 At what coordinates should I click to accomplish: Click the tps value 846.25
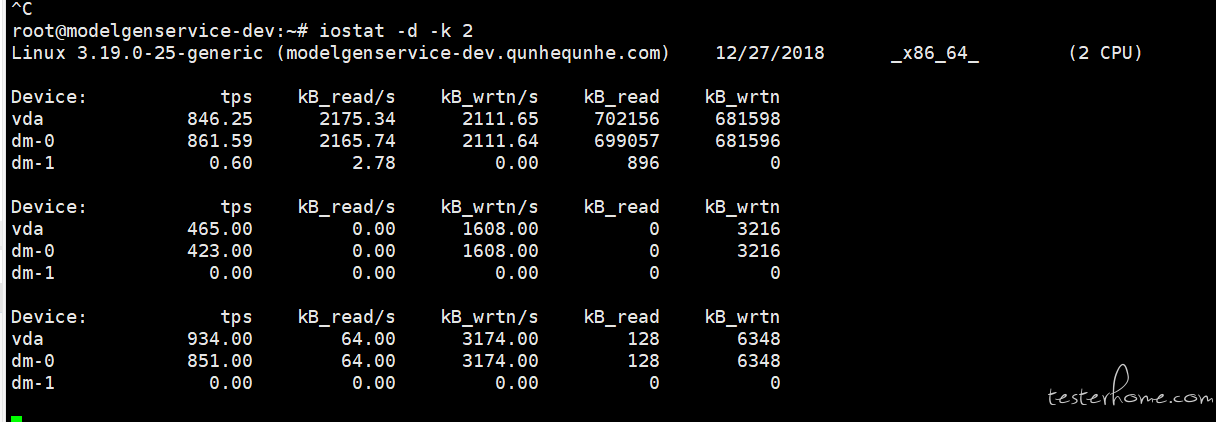point(220,119)
